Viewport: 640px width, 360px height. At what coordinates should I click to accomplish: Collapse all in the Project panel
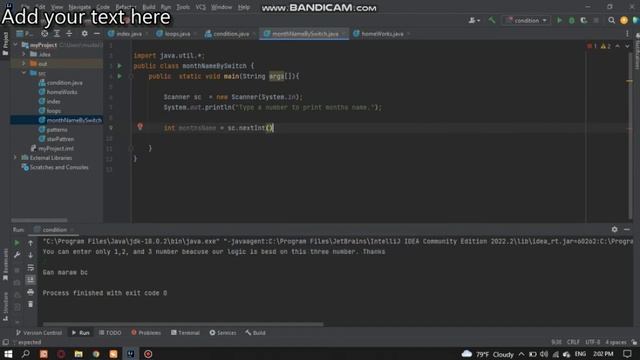click(69, 33)
